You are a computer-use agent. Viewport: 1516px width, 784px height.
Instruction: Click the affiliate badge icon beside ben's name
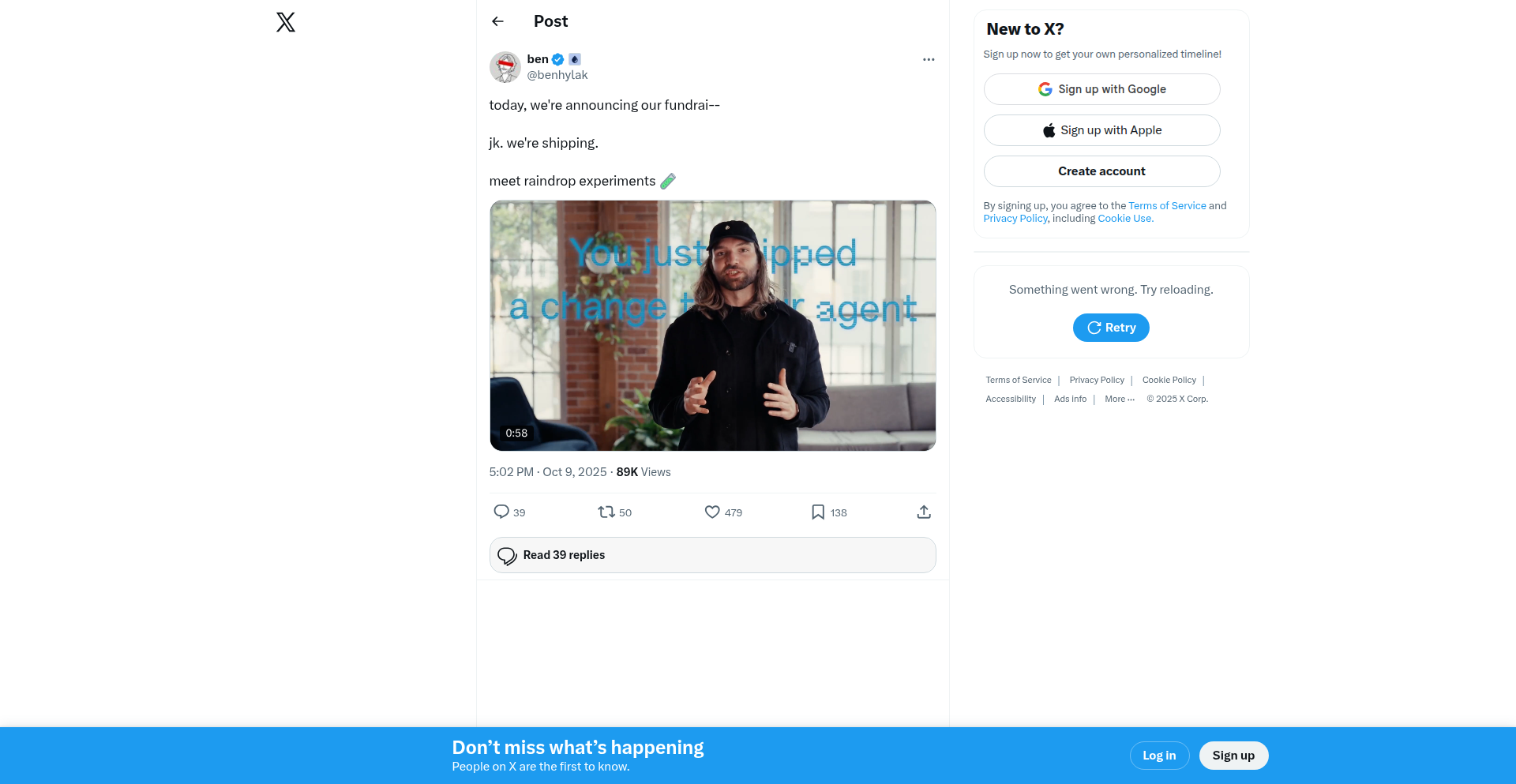[575, 59]
